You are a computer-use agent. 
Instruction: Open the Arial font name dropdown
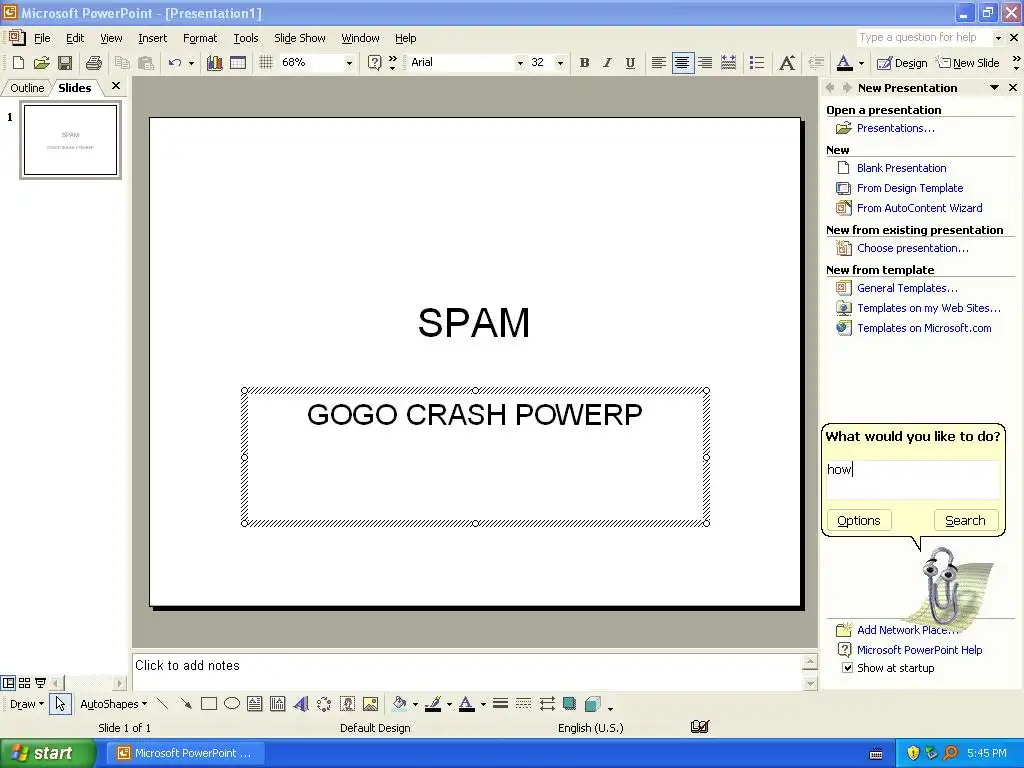tap(520, 63)
